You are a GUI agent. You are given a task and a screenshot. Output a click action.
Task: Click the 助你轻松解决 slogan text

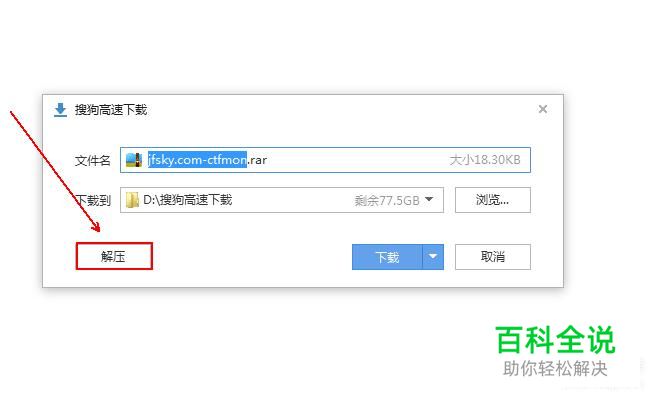pos(555,368)
